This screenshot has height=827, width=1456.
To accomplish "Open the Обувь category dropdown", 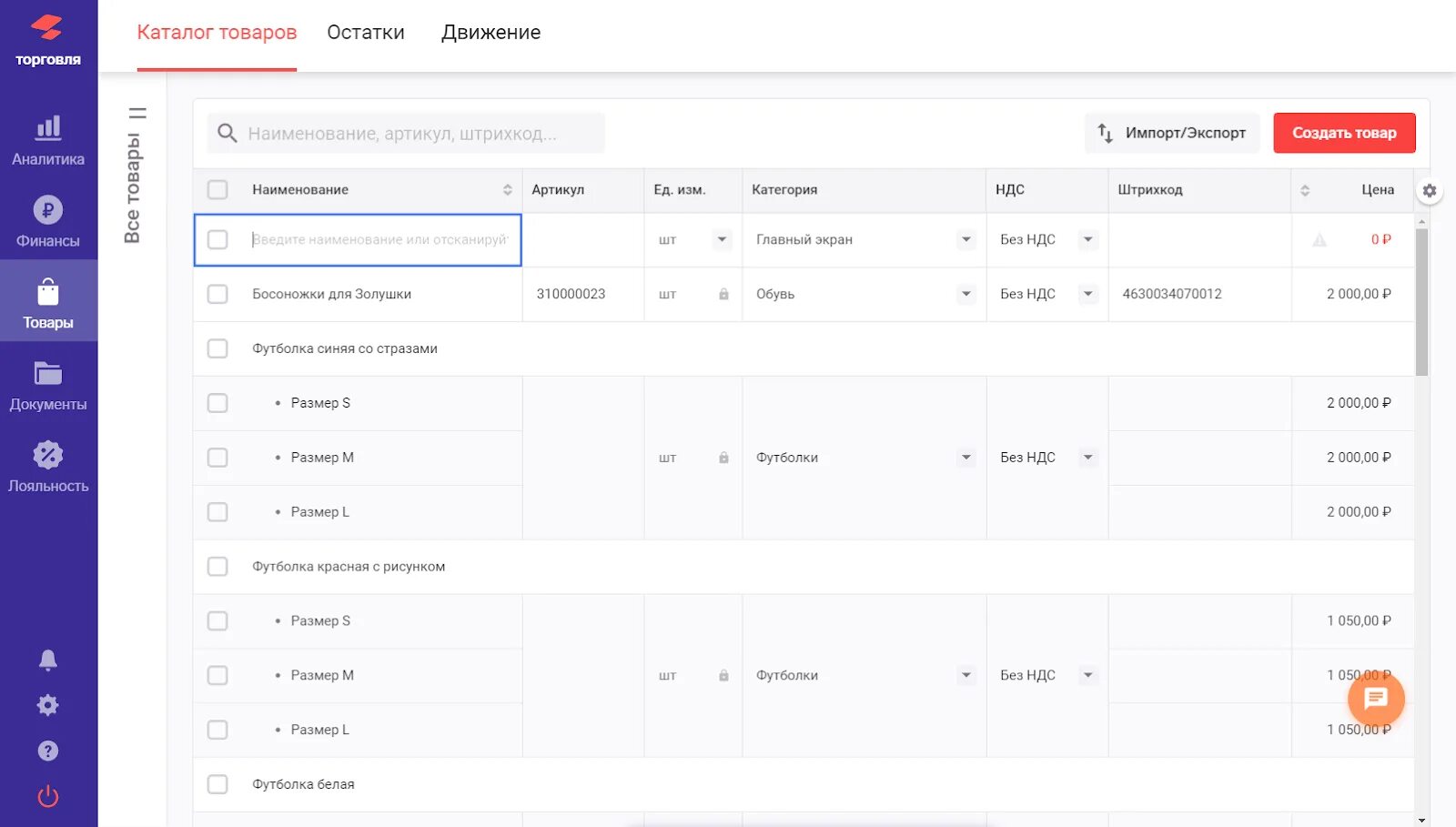I will pyautogui.click(x=966, y=294).
